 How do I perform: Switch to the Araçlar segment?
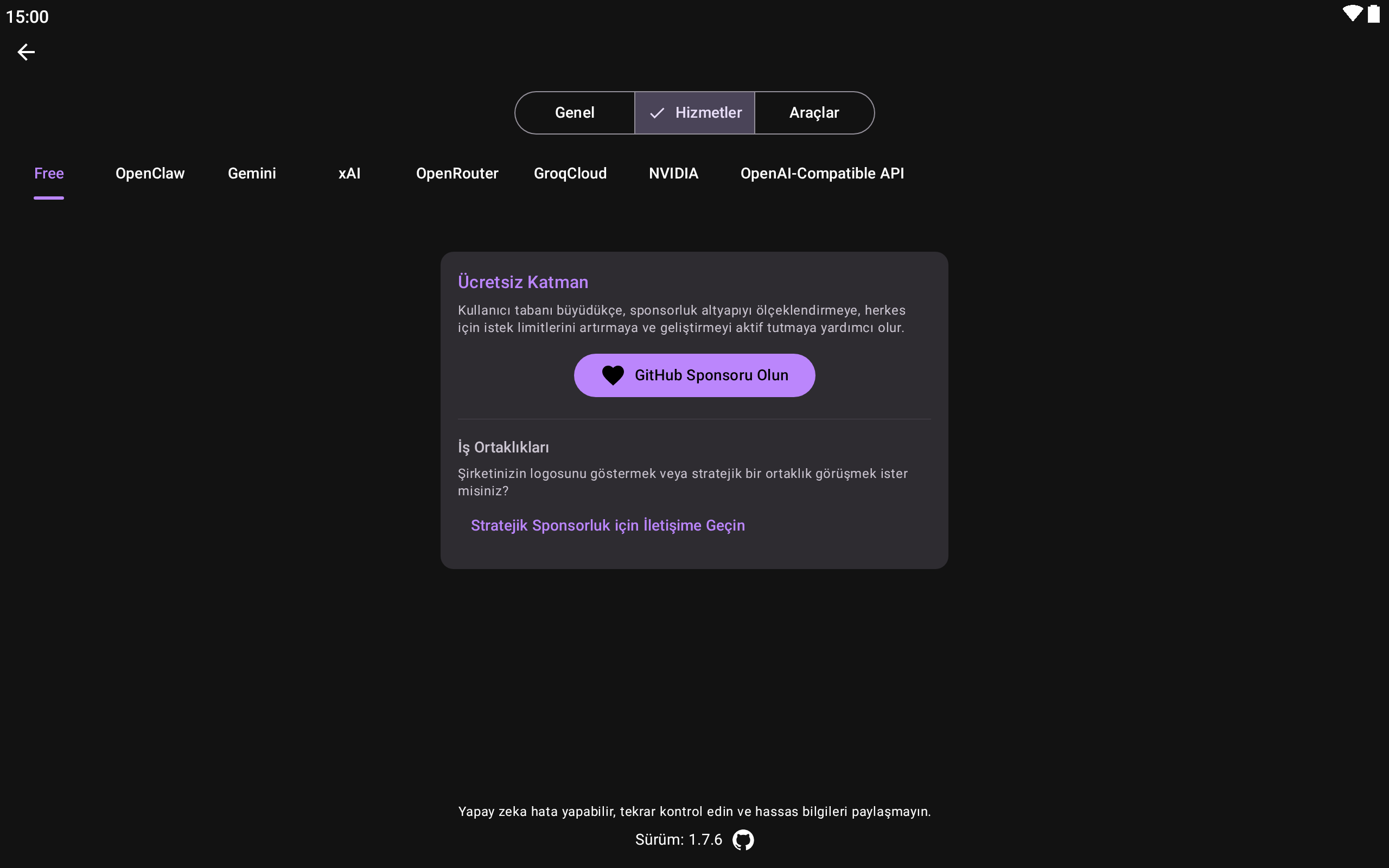point(814,113)
